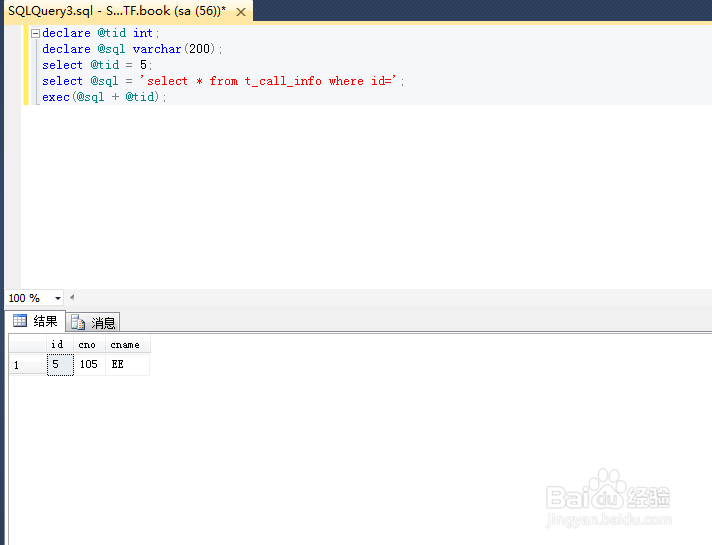Select the id cell containing 5

tap(60, 365)
